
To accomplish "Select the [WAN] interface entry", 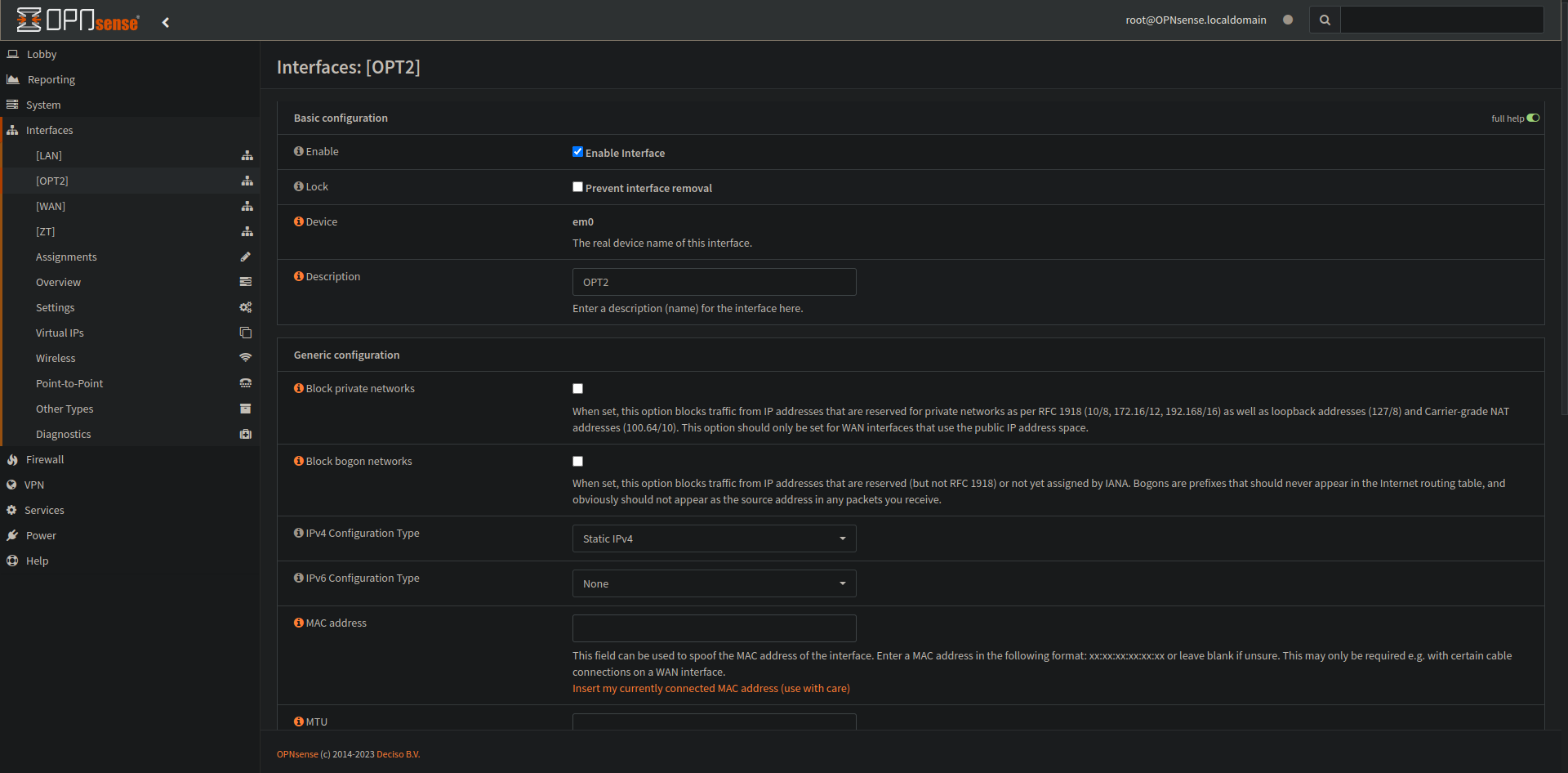I will tap(131, 206).
